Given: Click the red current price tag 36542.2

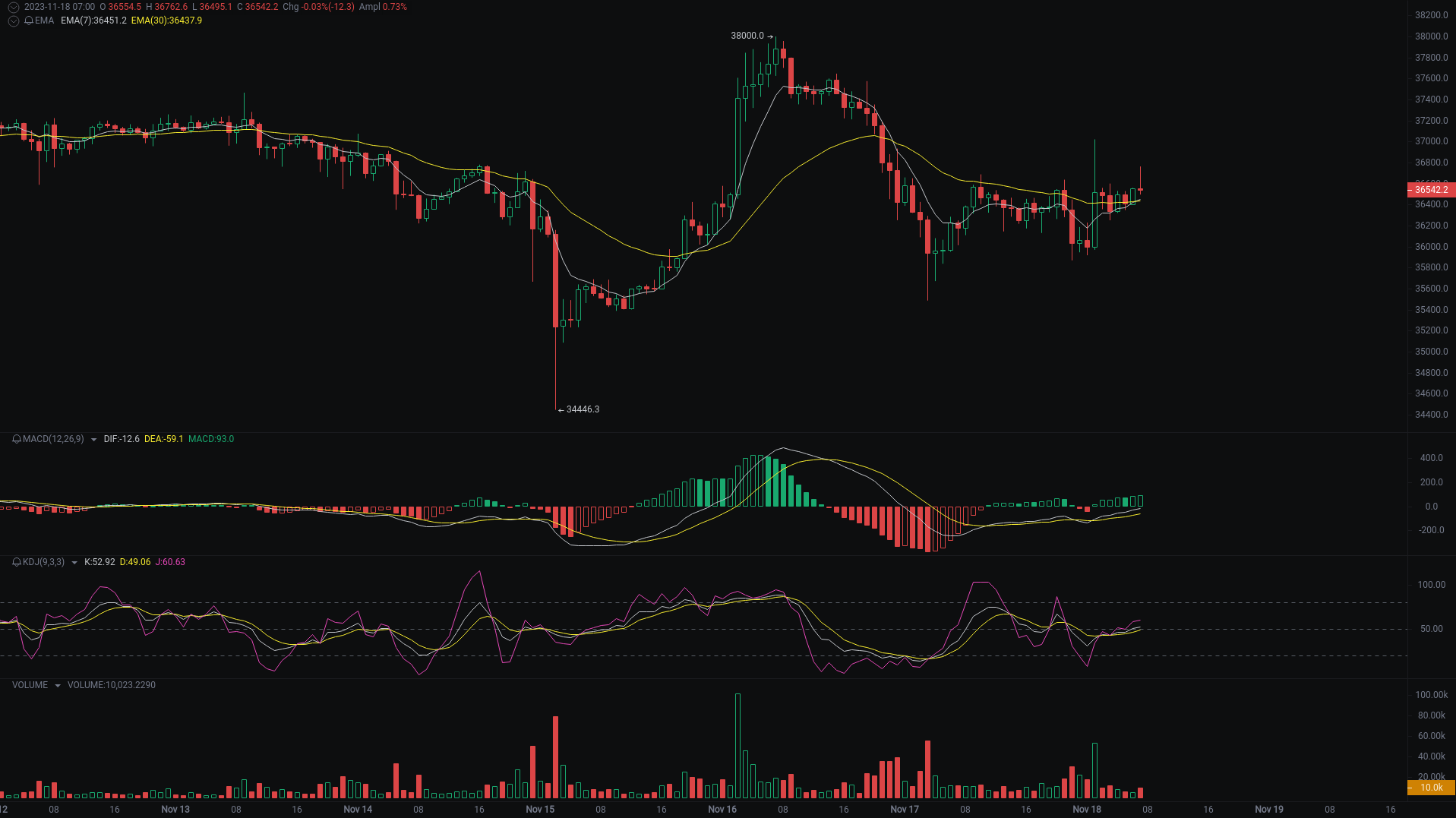Looking at the screenshot, I should click(1431, 190).
